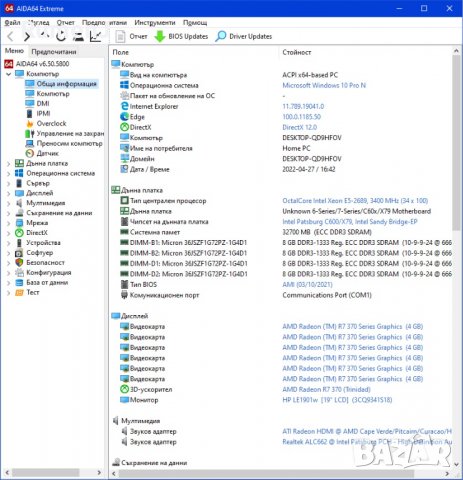Select the DMI tree item
Image resolution: width=463 pixels, height=480 pixels.
[37, 103]
